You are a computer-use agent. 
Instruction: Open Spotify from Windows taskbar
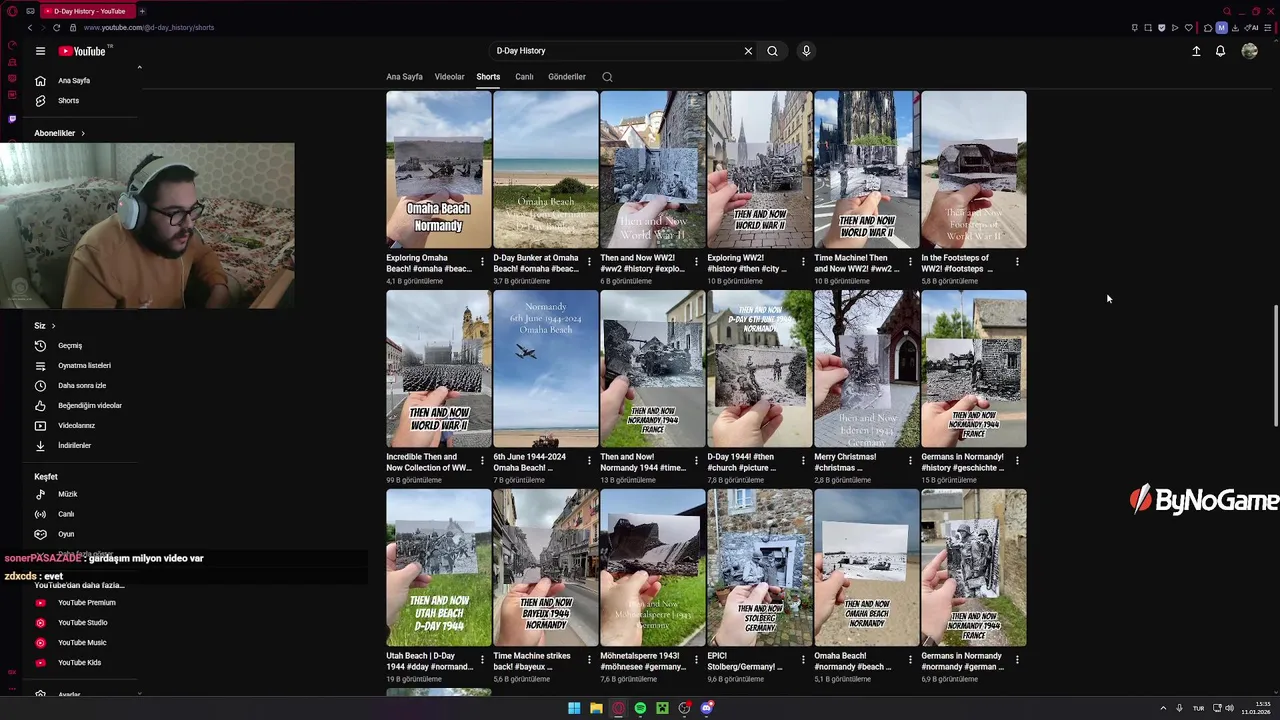pyautogui.click(x=640, y=708)
